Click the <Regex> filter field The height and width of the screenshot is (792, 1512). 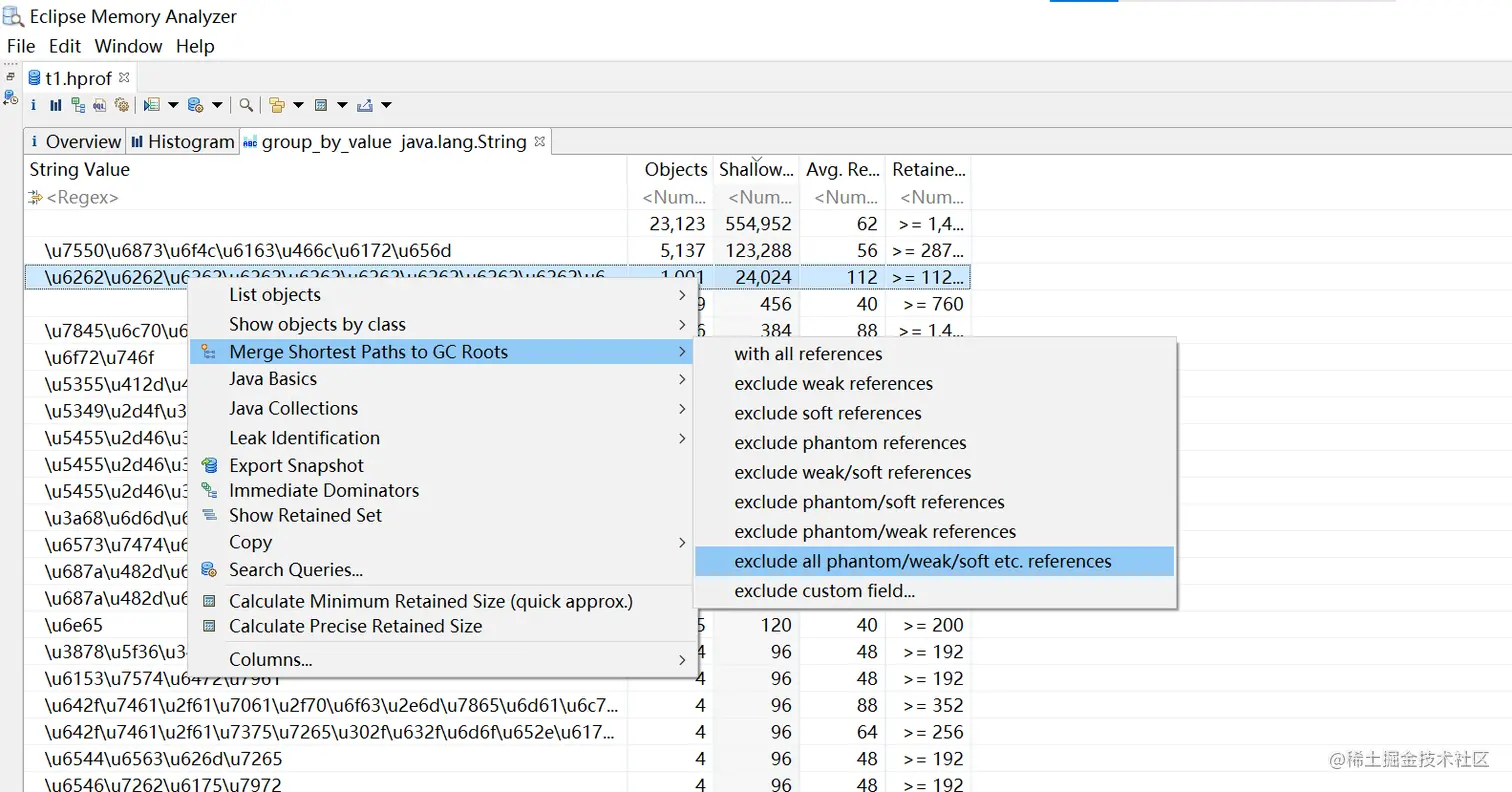pyautogui.click(x=326, y=198)
